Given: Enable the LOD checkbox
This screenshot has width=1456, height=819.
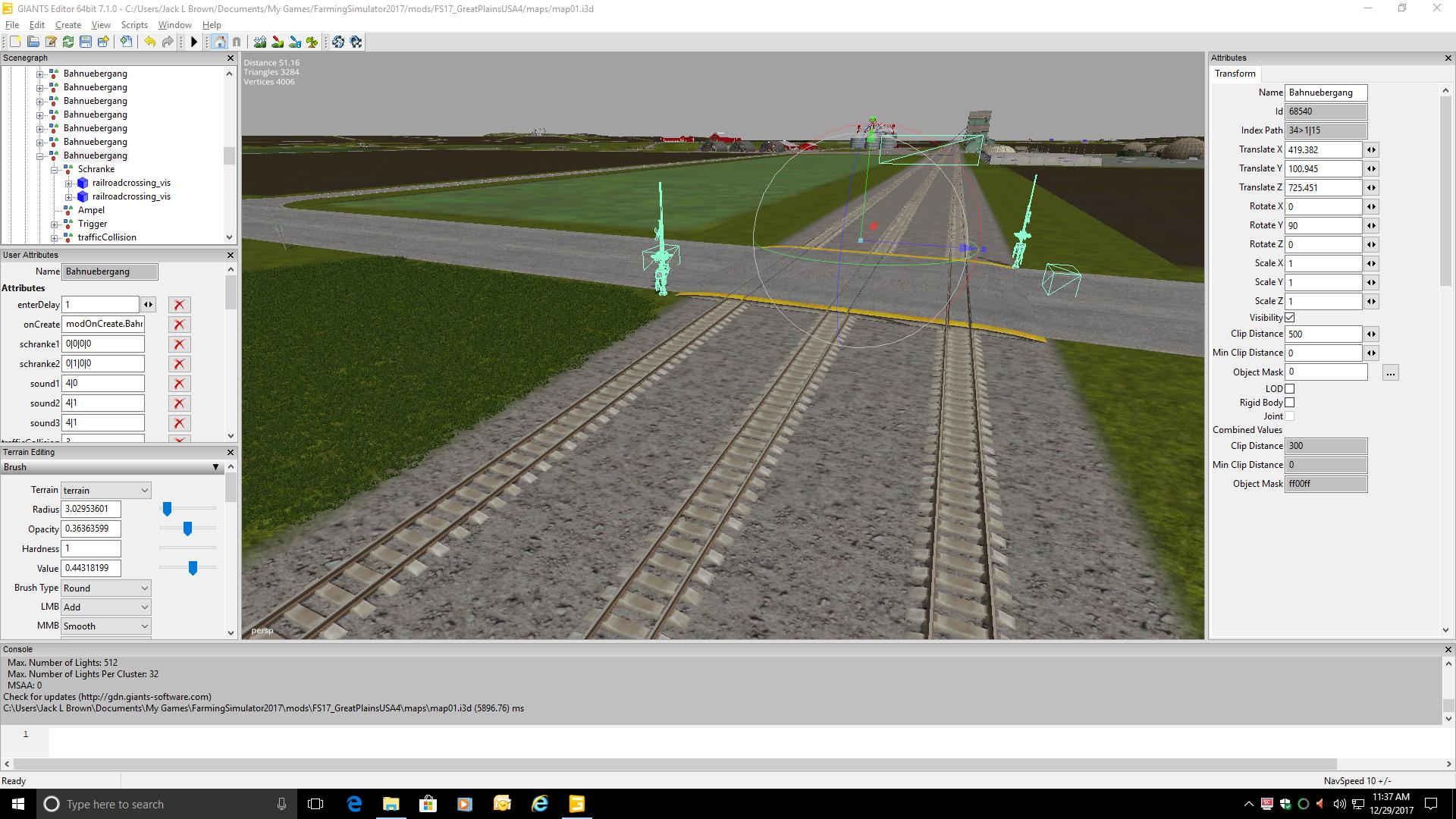Looking at the screenshot, I should (1289, 388).
